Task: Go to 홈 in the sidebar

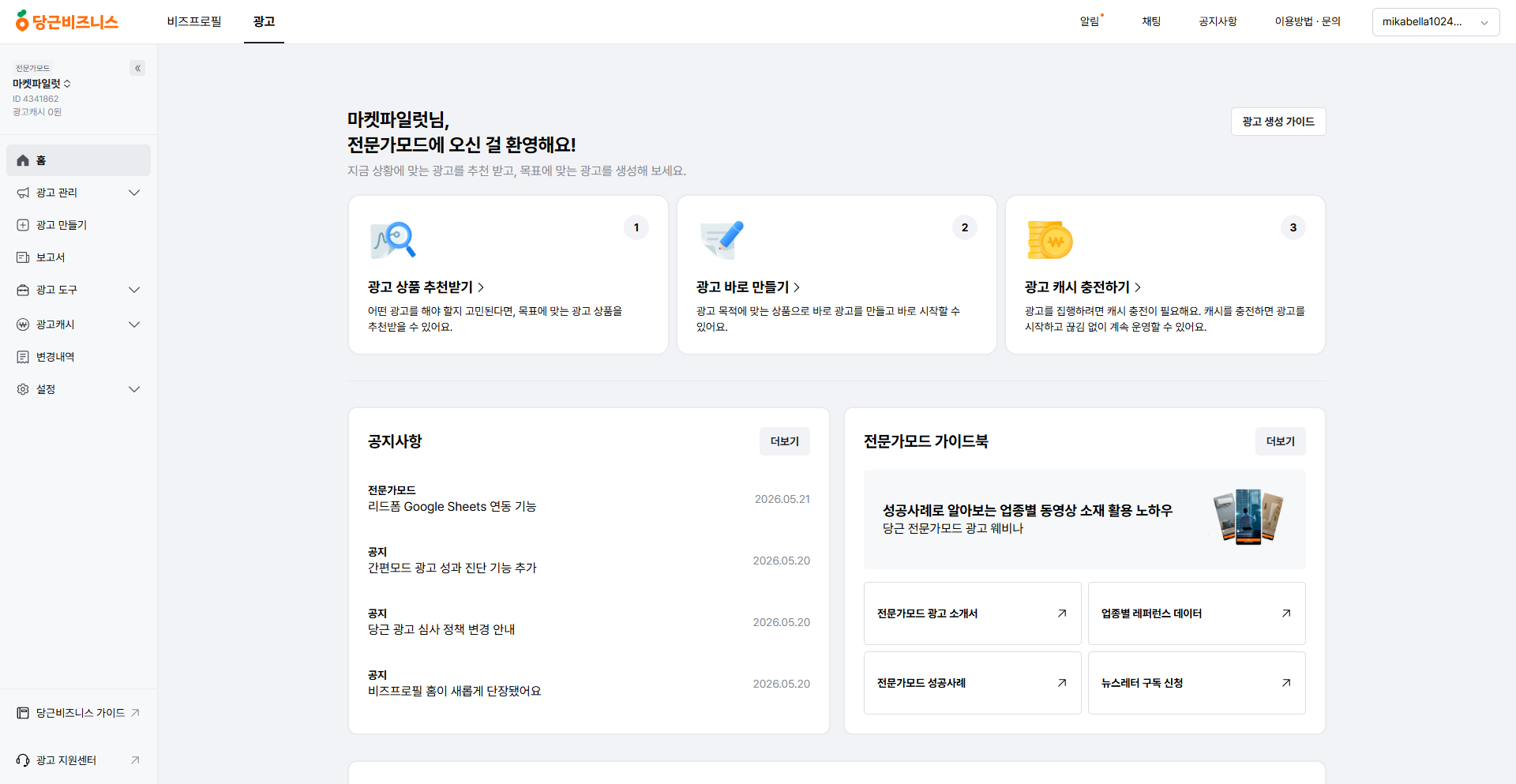Action: pos(78,160)
